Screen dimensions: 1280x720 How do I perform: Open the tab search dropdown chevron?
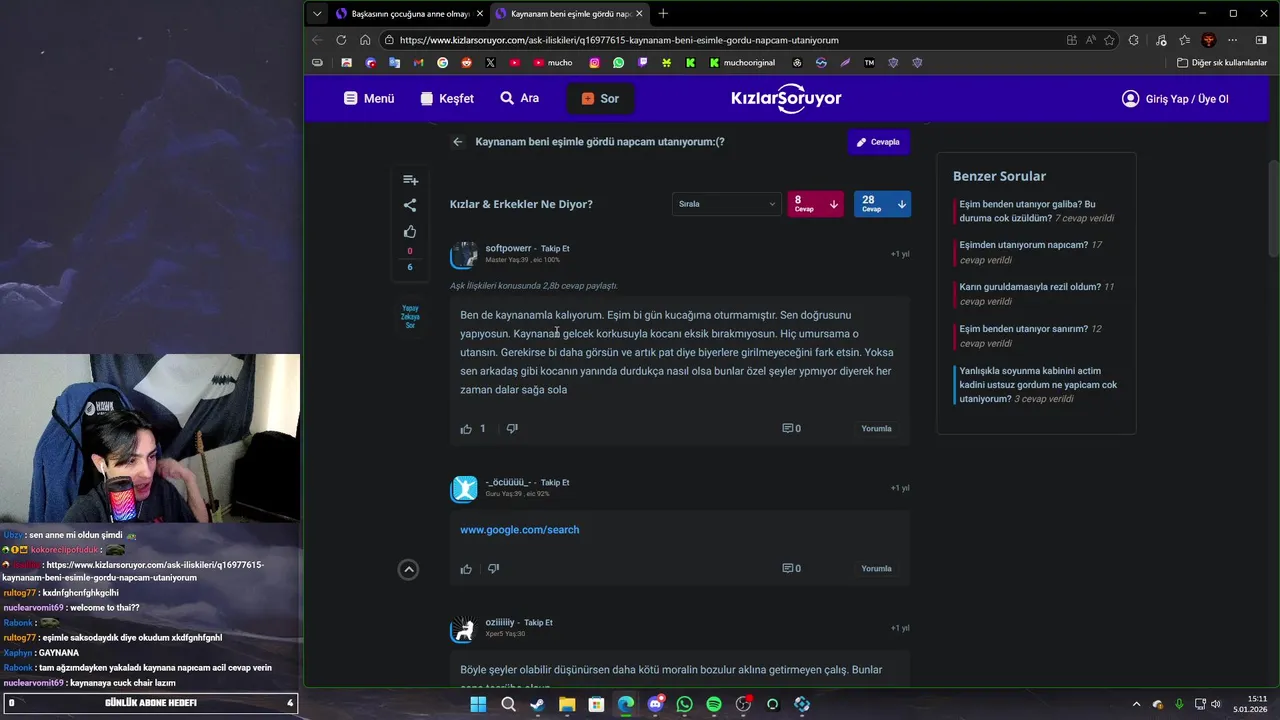tap(317, 14)
